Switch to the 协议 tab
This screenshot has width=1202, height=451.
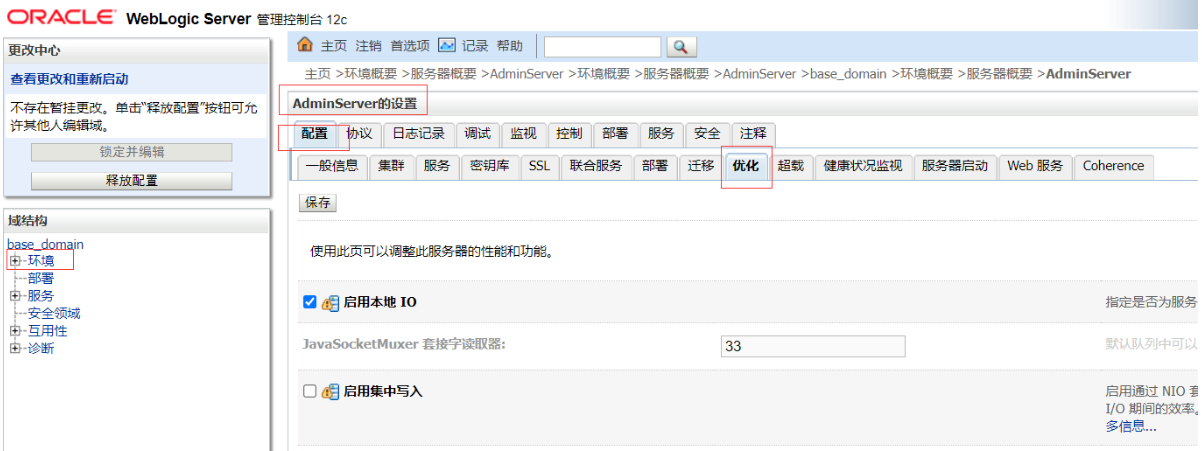pyautogui.click(x=358, y=134)
